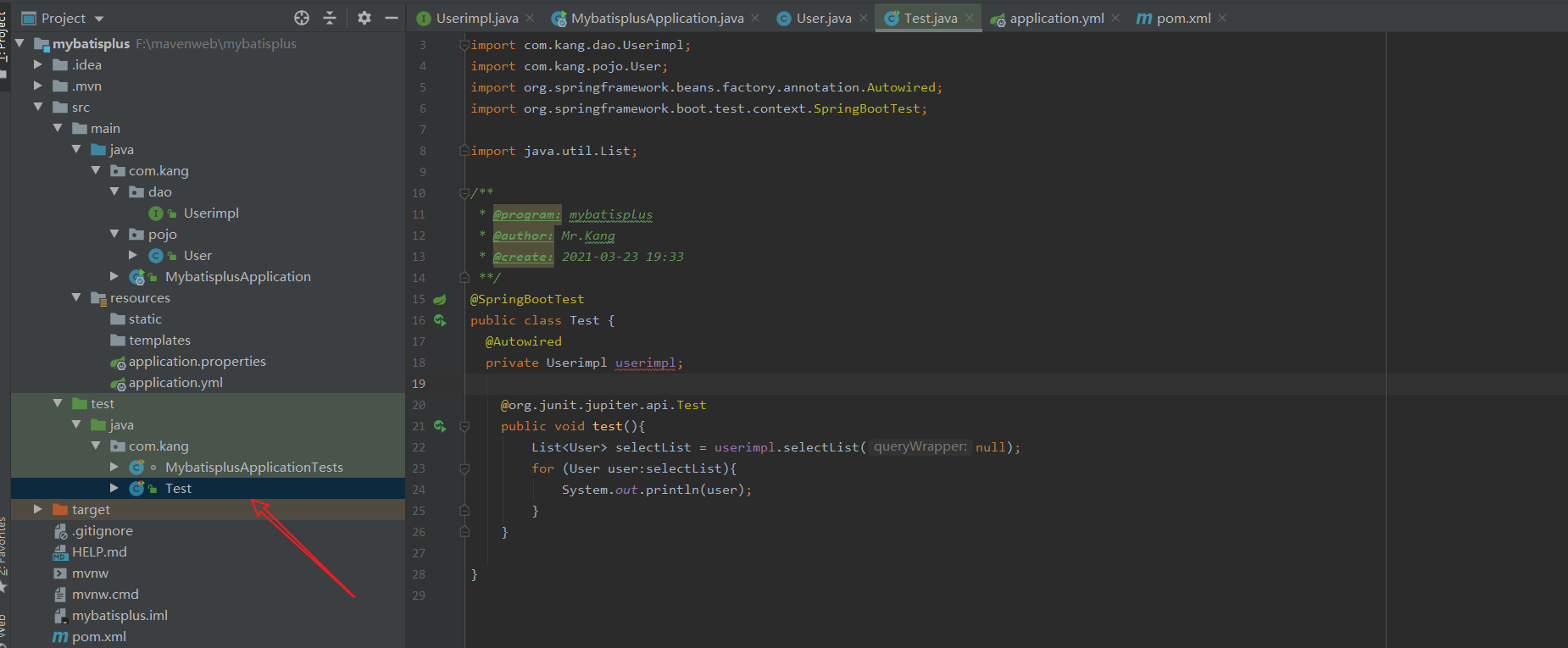Click the queryWrapper parameter hint
The height and width of the screenshot is (648, 1568).
(x=920, y=446)
